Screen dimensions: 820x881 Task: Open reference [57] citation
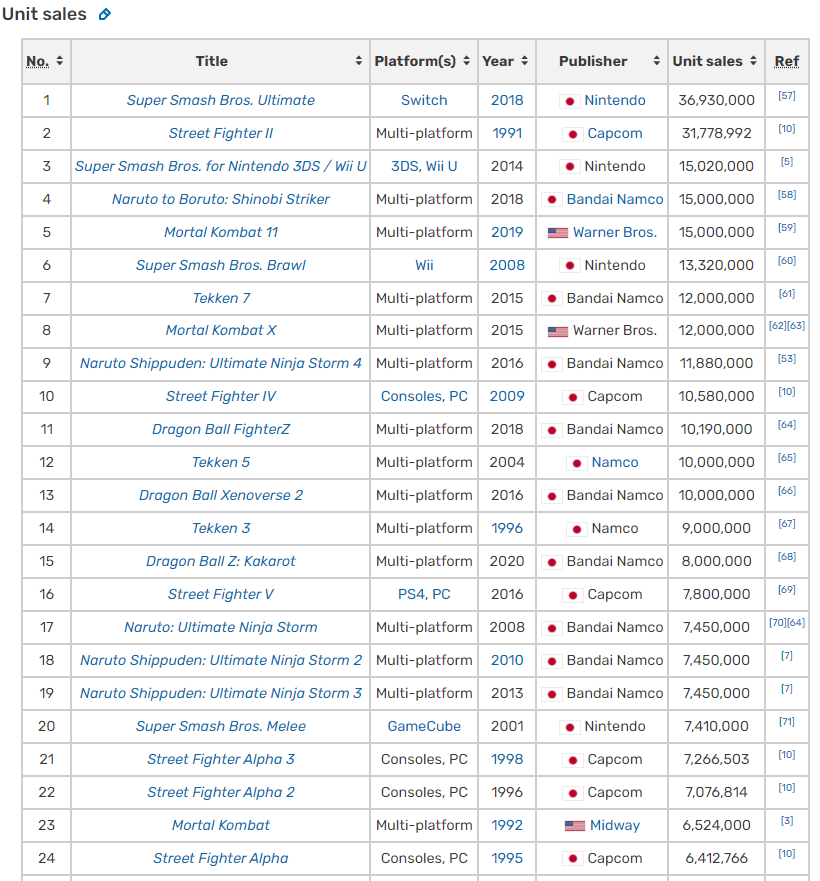(x=786, y=96)
